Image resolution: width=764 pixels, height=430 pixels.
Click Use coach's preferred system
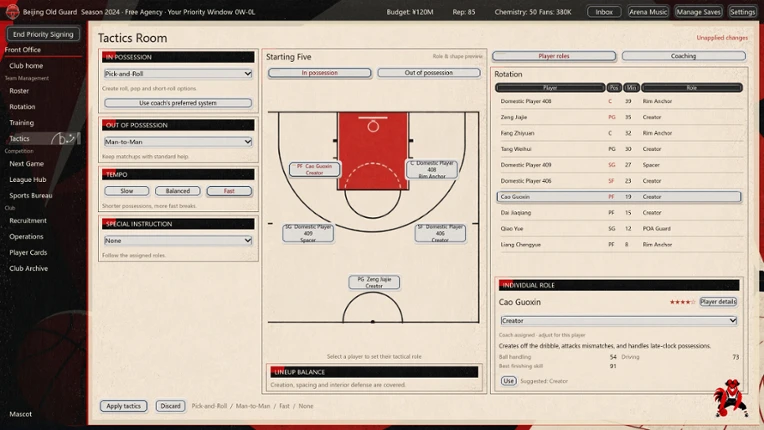pos(178,103)
